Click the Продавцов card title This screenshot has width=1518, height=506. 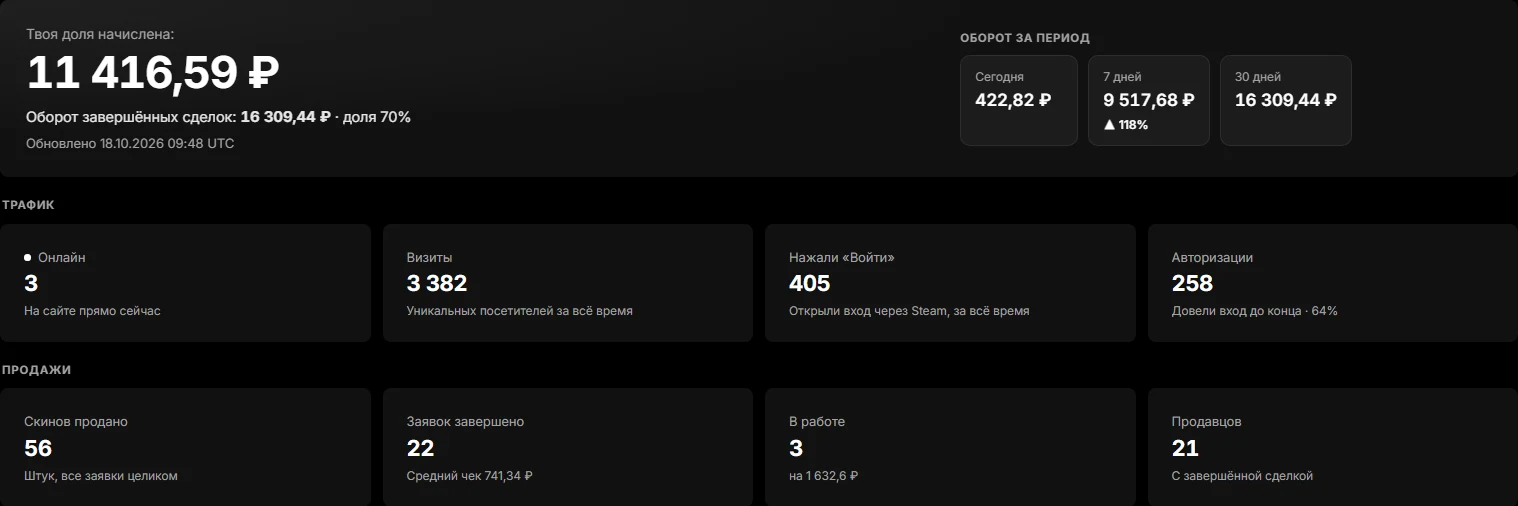coord(1206,422)
